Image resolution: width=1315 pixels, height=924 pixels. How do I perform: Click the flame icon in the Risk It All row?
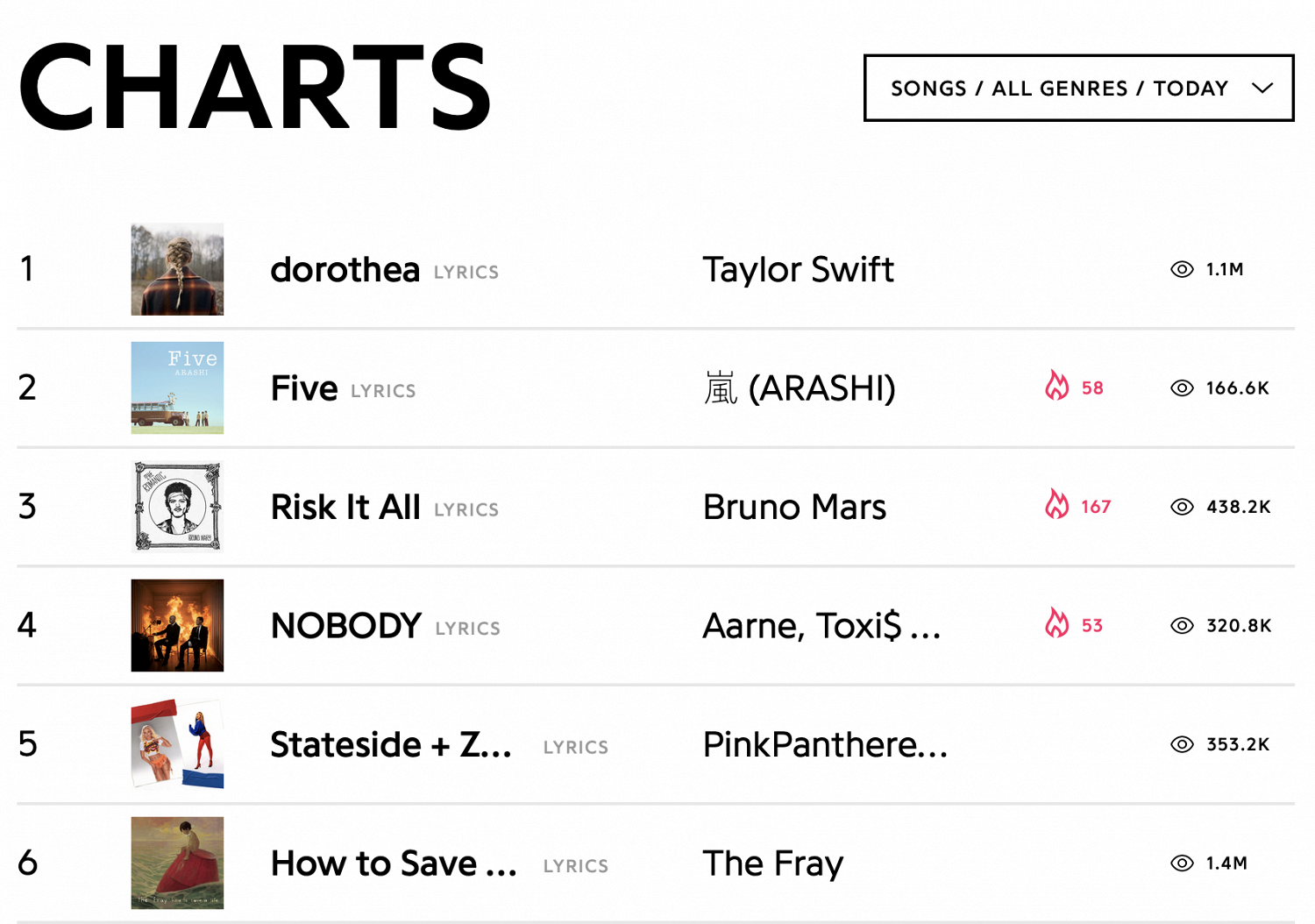[1057, 504]
